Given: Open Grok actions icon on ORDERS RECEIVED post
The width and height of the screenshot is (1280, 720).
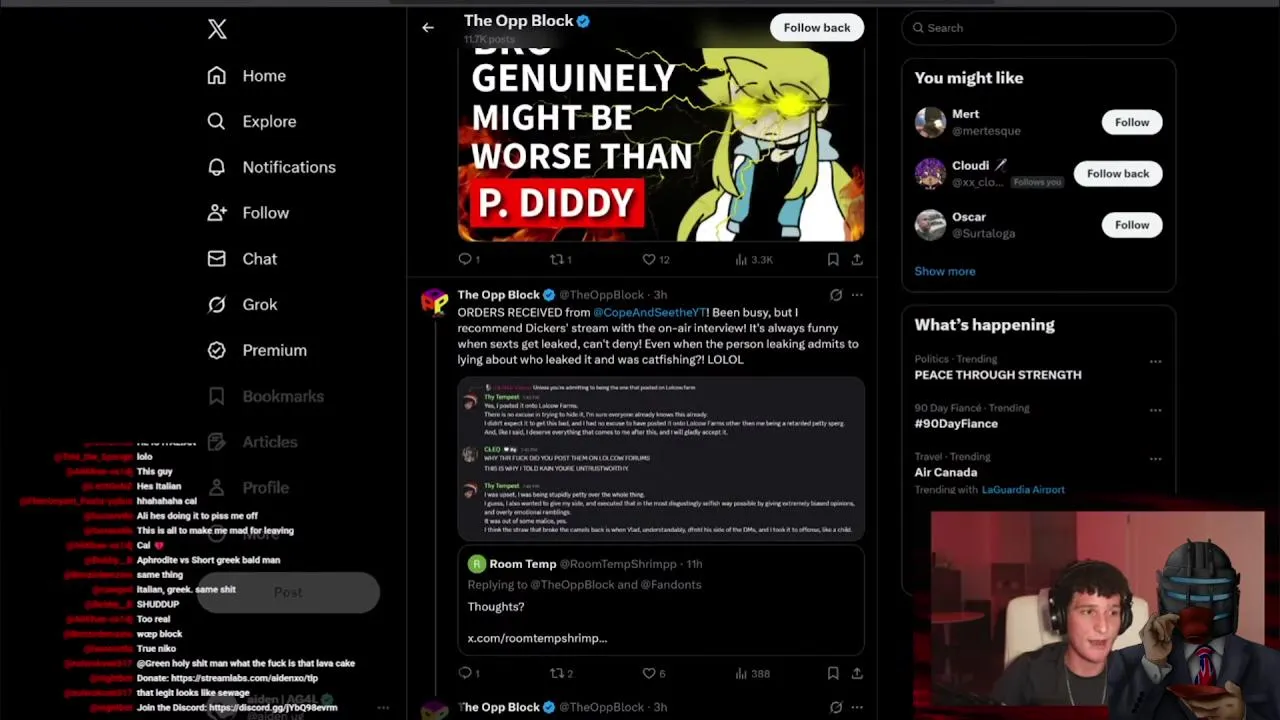Looking at the screenshot, I should 836,295.
